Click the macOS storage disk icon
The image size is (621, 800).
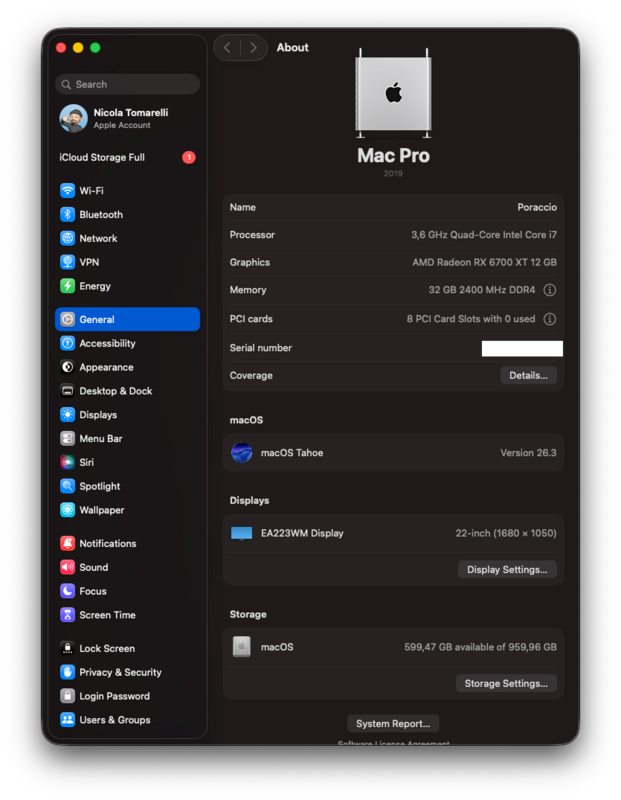pyautogui.click(x=241, y=646)
